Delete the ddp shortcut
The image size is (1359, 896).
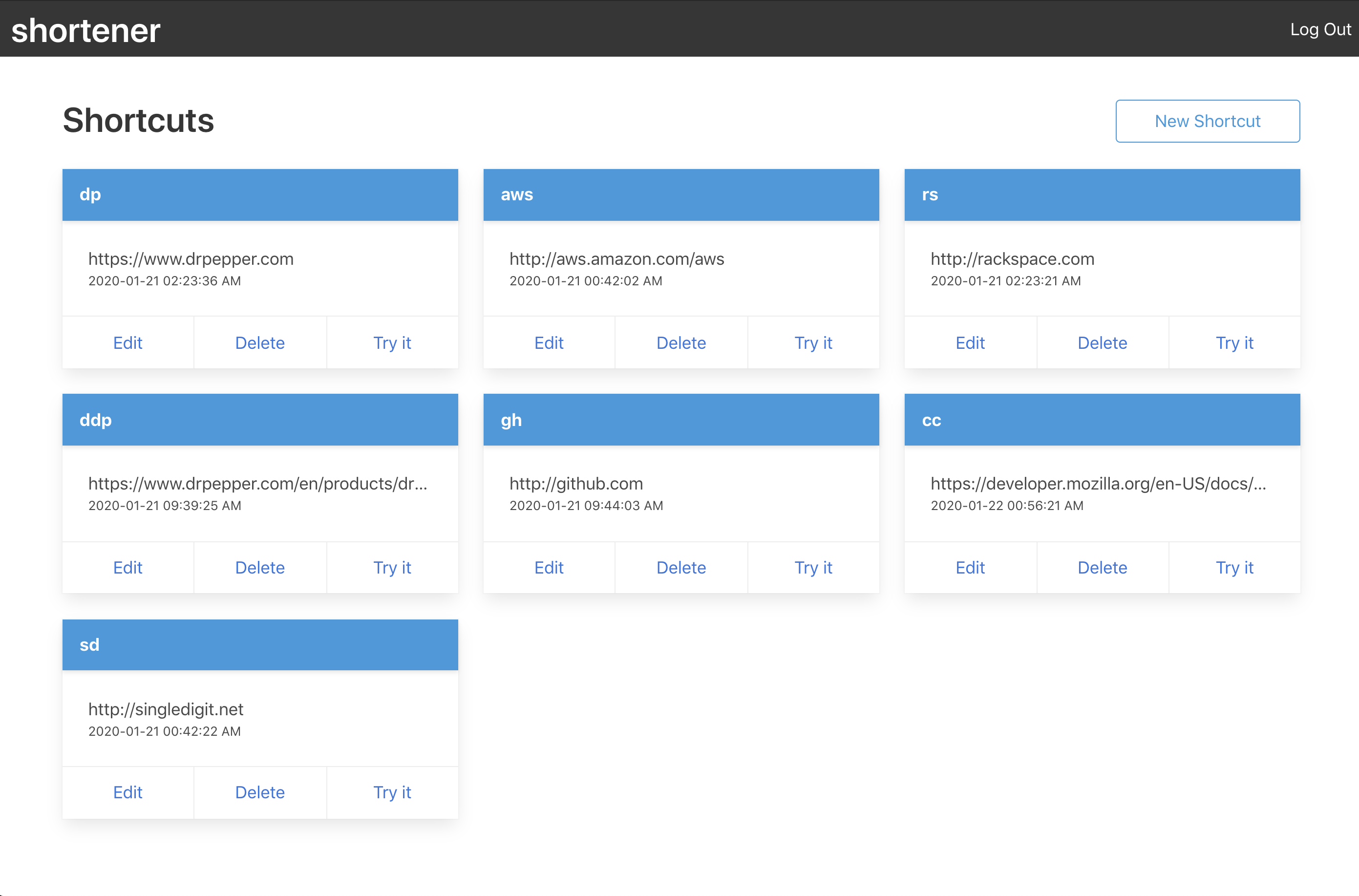pos(260,567)
